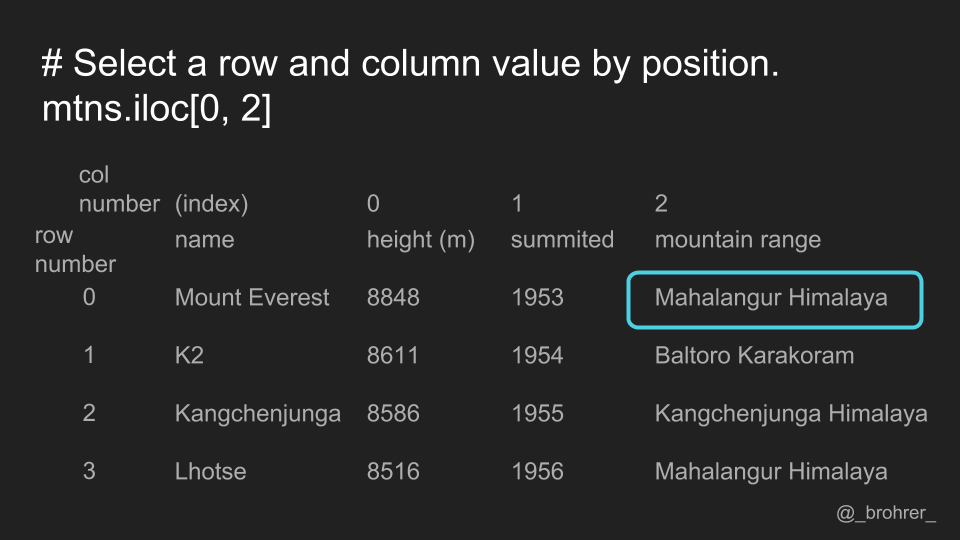Select the 1953 summited value

pyautogui.click(x=538, y=298)
